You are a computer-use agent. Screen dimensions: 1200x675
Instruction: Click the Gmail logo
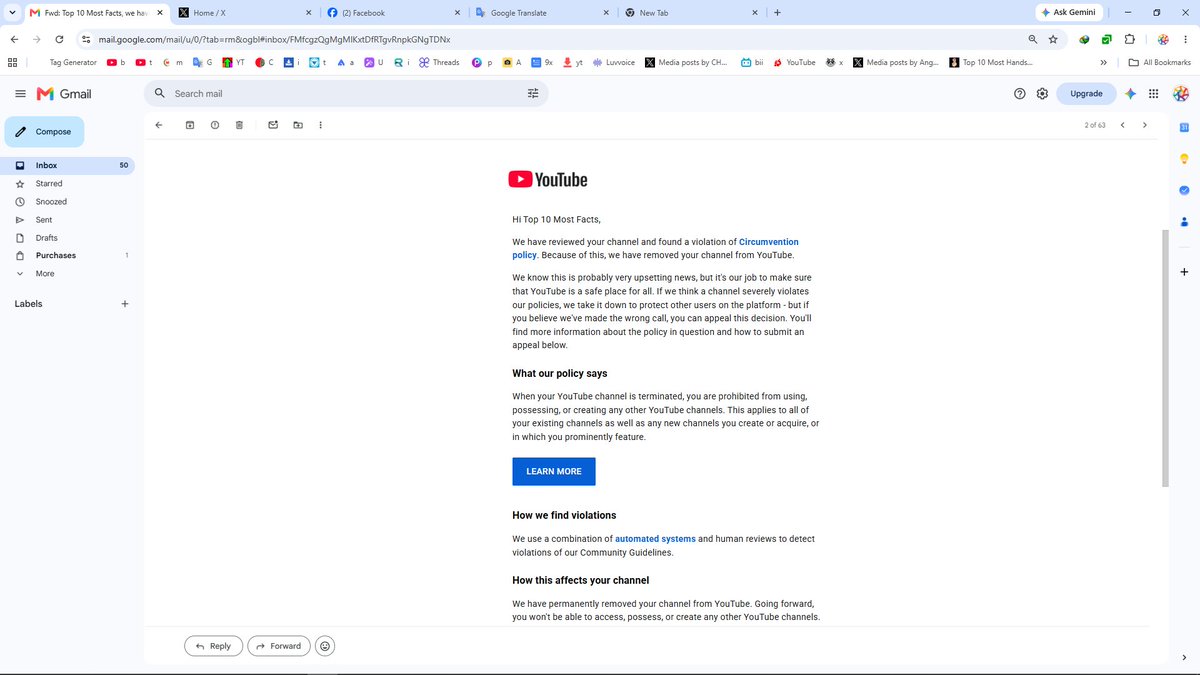[64, 93]
